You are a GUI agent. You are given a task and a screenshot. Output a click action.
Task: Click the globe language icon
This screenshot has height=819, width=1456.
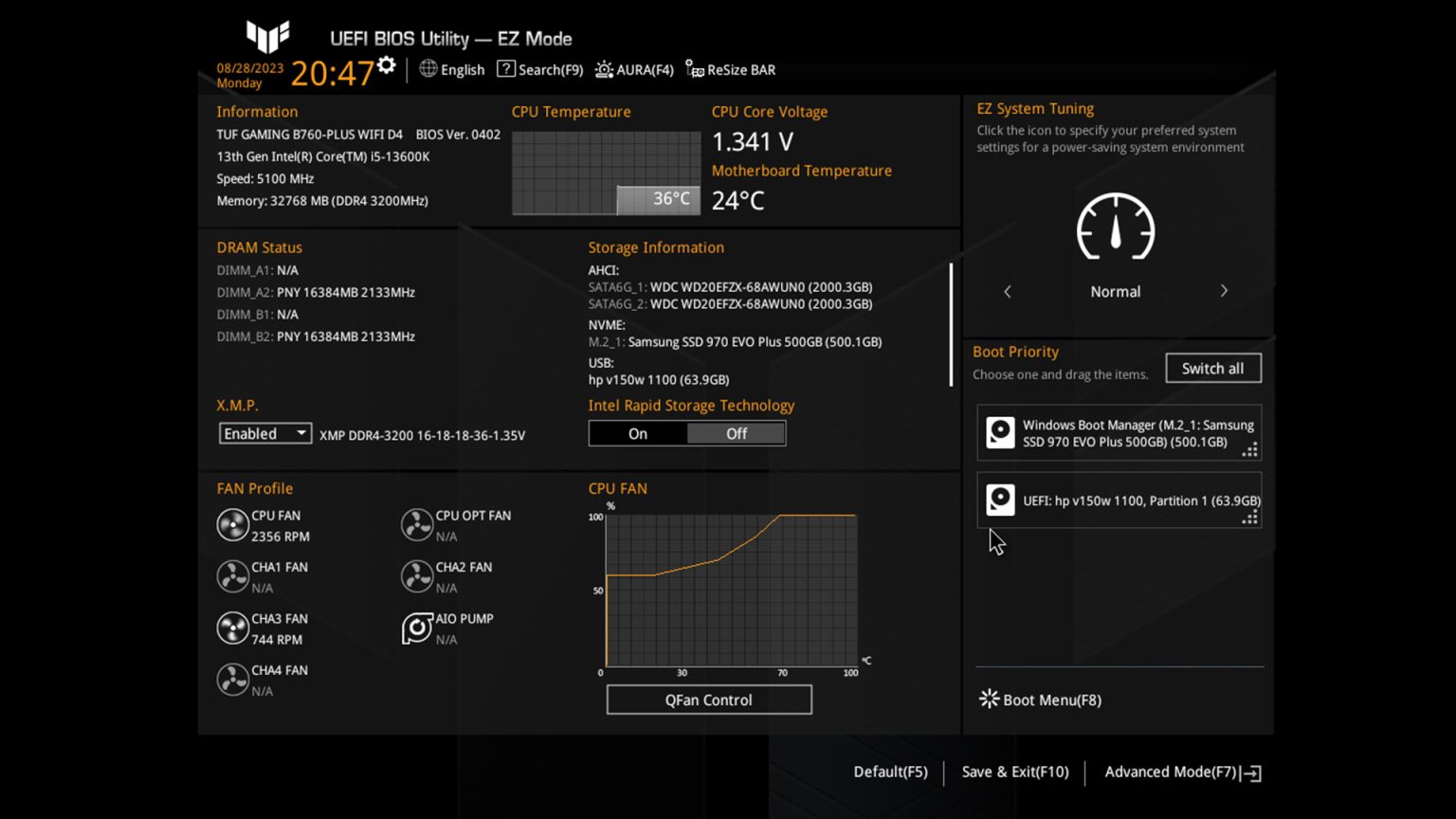click(x=428, y=68)
